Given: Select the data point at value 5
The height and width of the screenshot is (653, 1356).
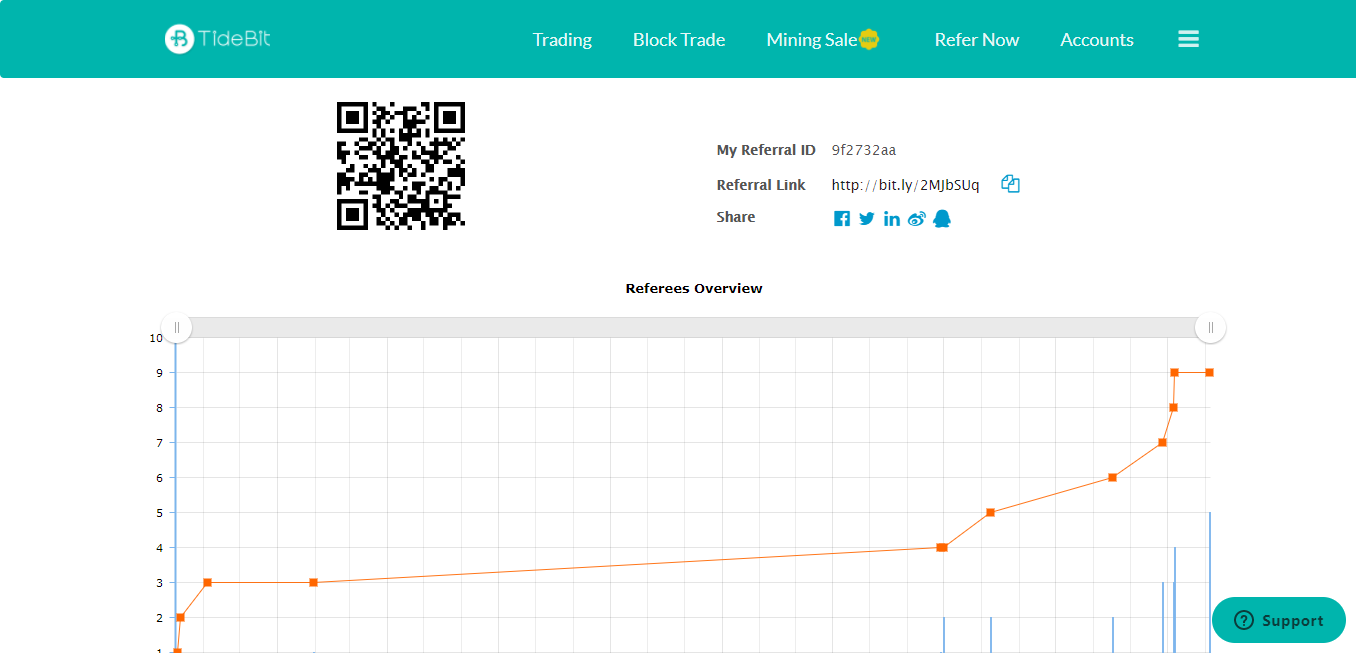Looking at the screenshot, I should tap(990, 513).
